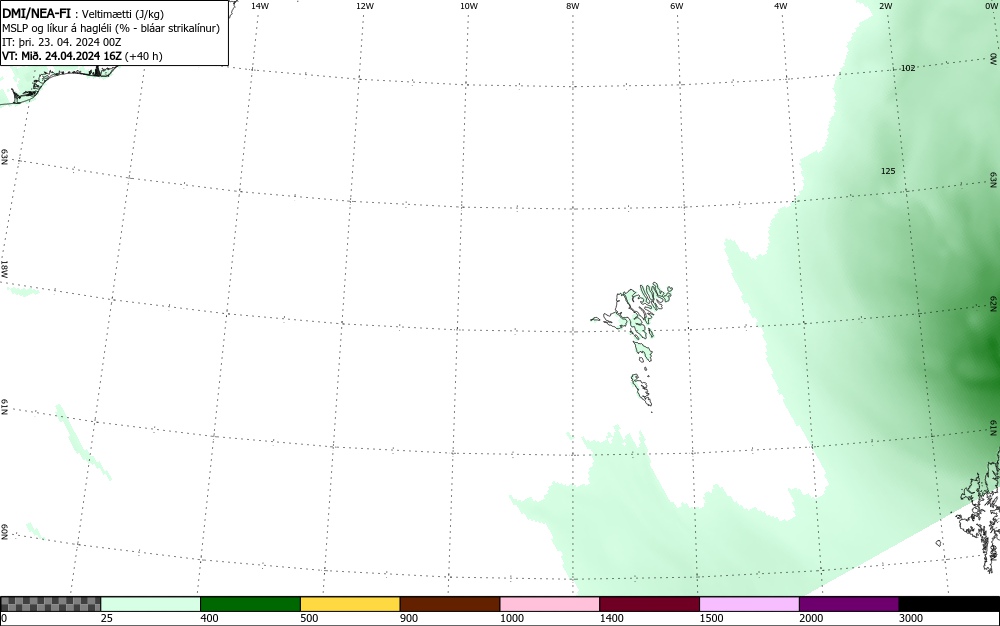1000x626 pixels.
Task: Click the legend value "500"
Action: (x=309, y=618)
